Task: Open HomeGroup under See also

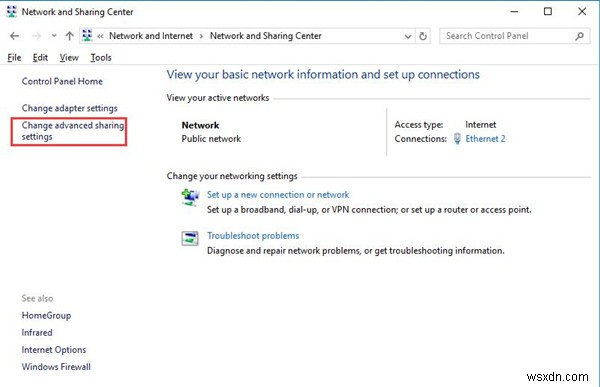Action: point(46,315)
